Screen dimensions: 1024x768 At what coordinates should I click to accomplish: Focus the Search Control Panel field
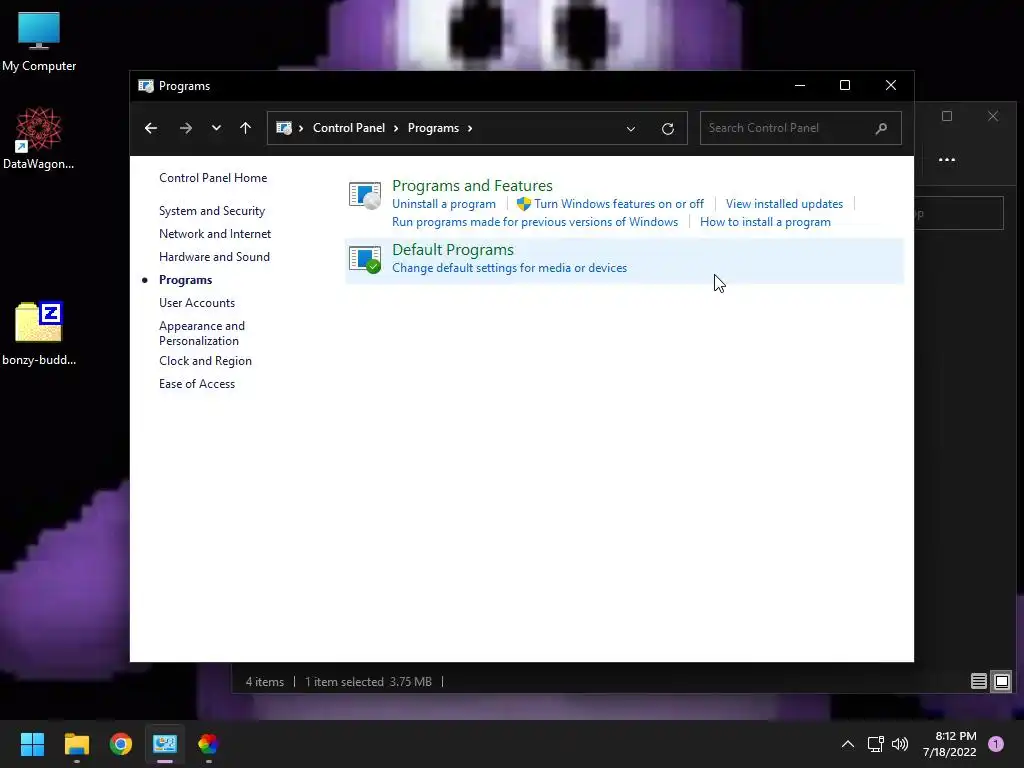coord(801,128)
